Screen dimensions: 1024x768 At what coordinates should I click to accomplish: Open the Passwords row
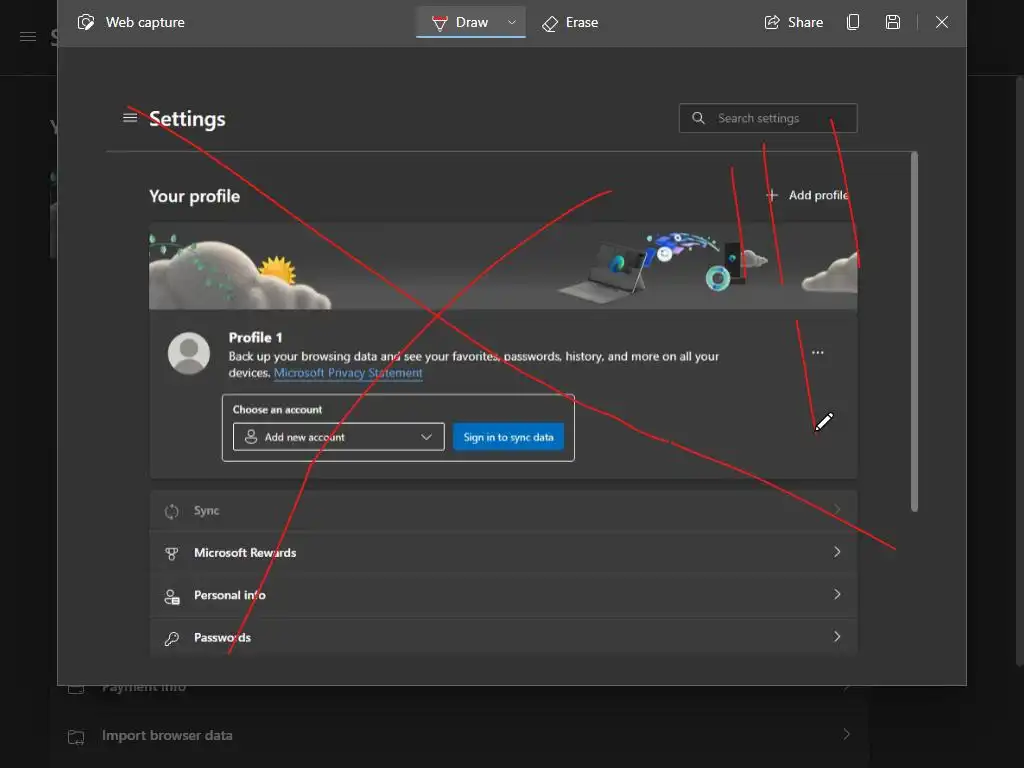click(503, 637)
